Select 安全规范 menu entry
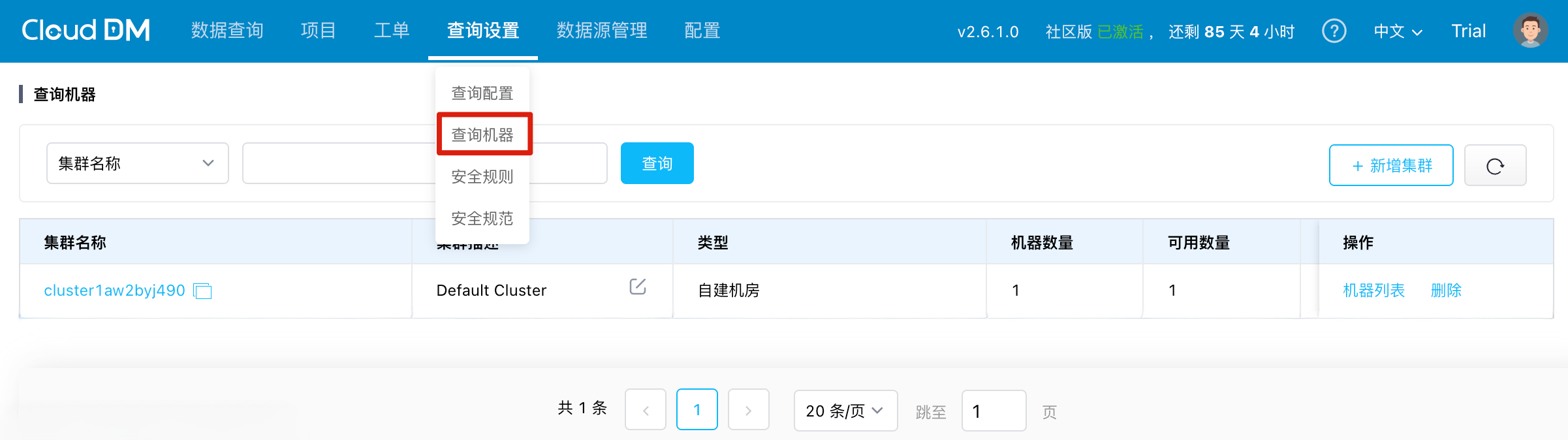 click(x=482, y=218)
